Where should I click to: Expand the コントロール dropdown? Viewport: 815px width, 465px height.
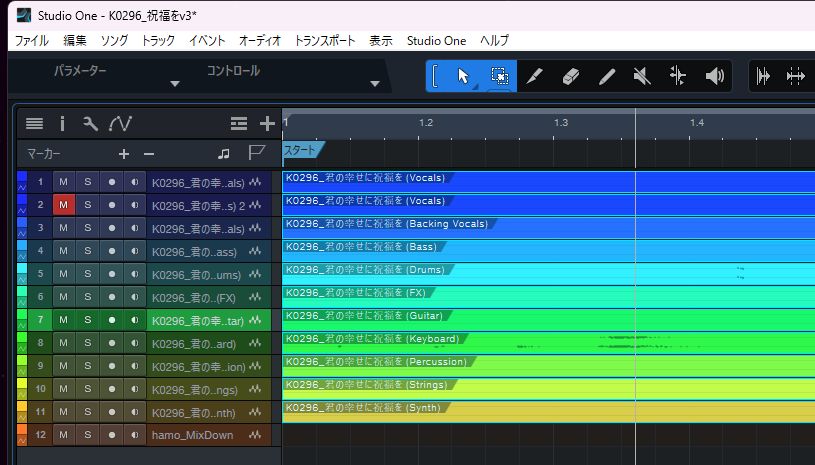[x=375, y=83]
